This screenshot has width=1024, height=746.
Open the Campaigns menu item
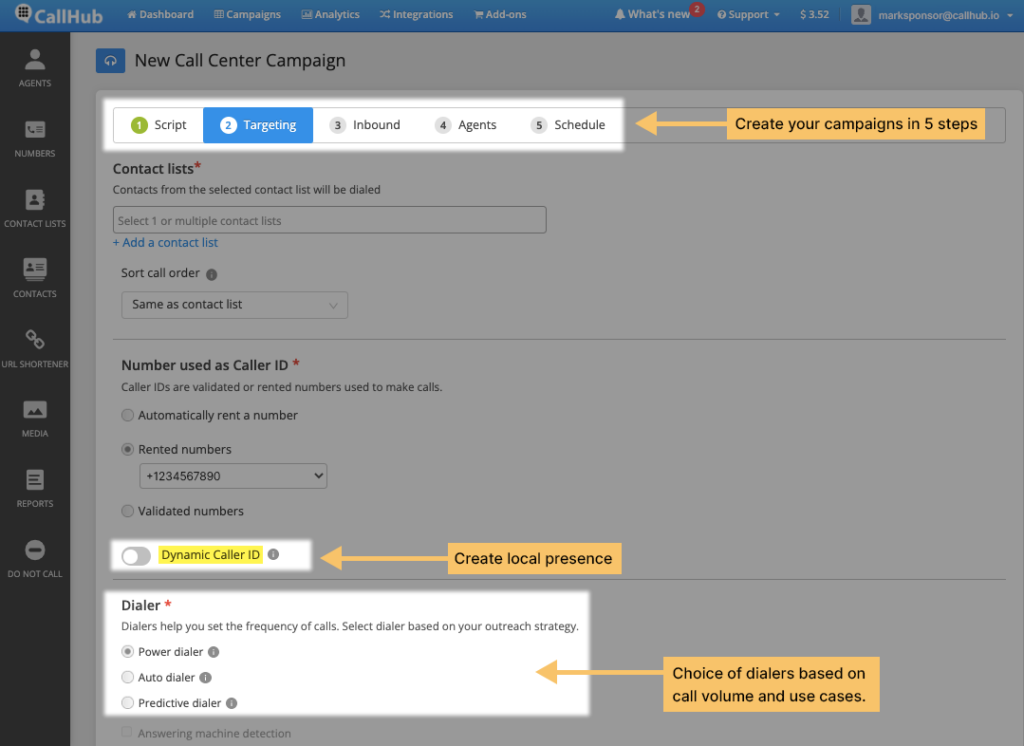point(247,14)
